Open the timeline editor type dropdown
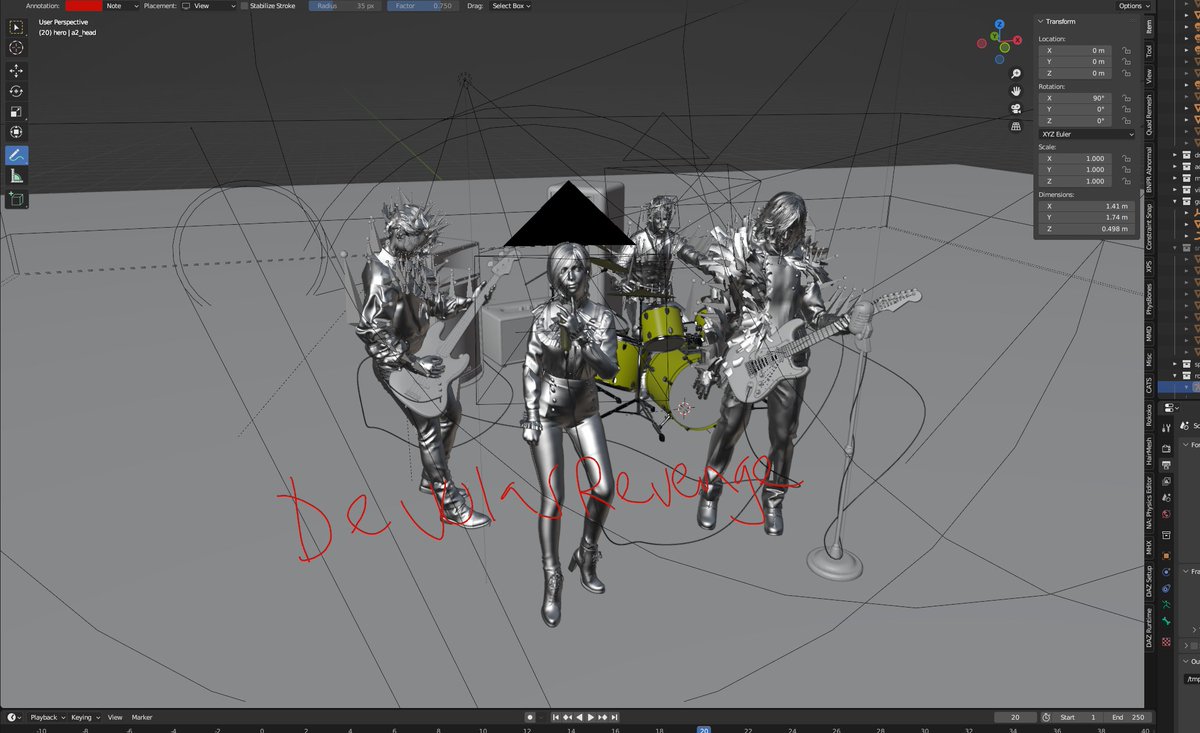This screenshot has width=1200, height=733. (x=14, y=717)
